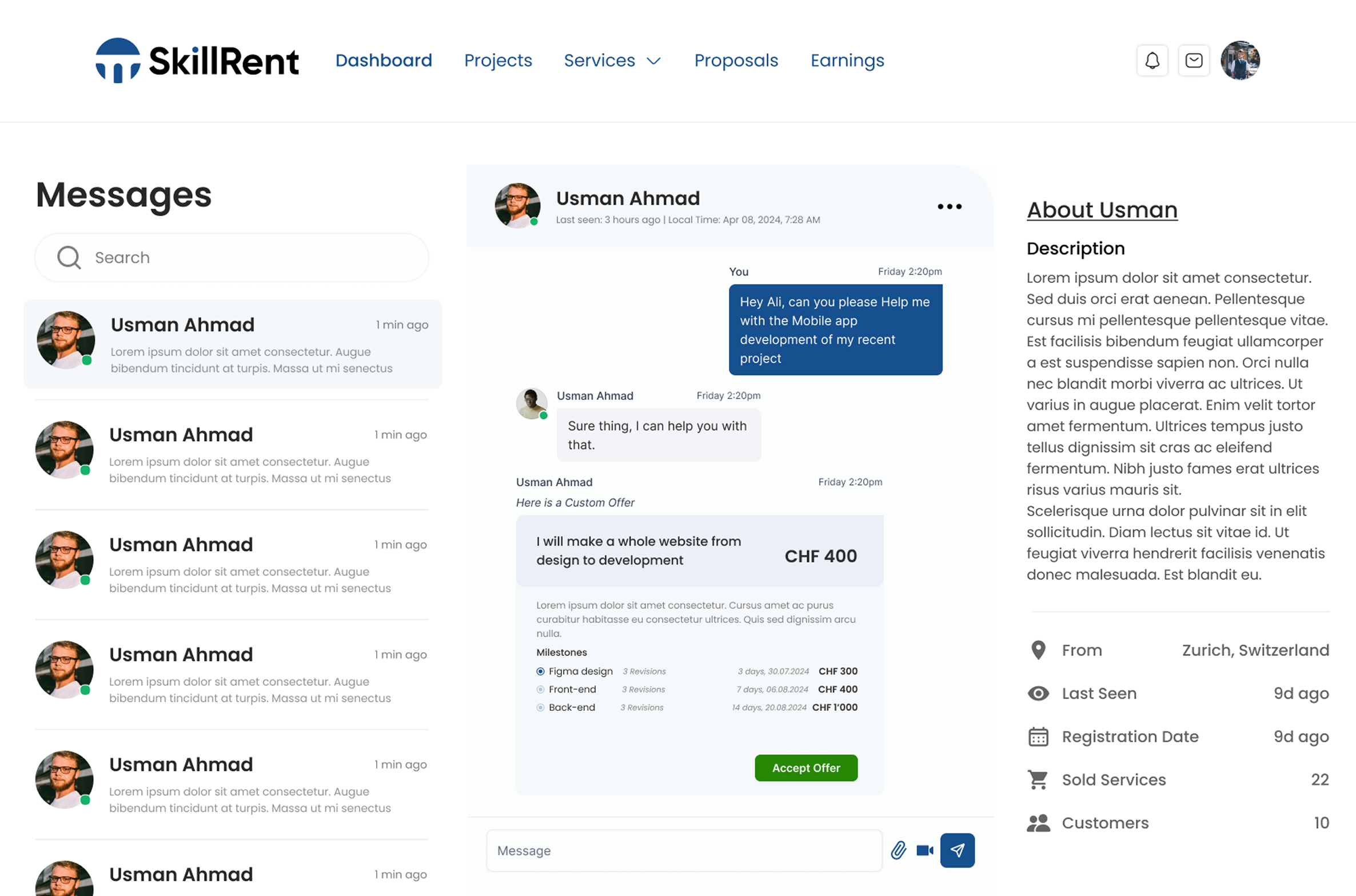Select the Back-end milestone radio
Image resolution: width=1356 pixels, height=896 pixels.
pos(540,707)
